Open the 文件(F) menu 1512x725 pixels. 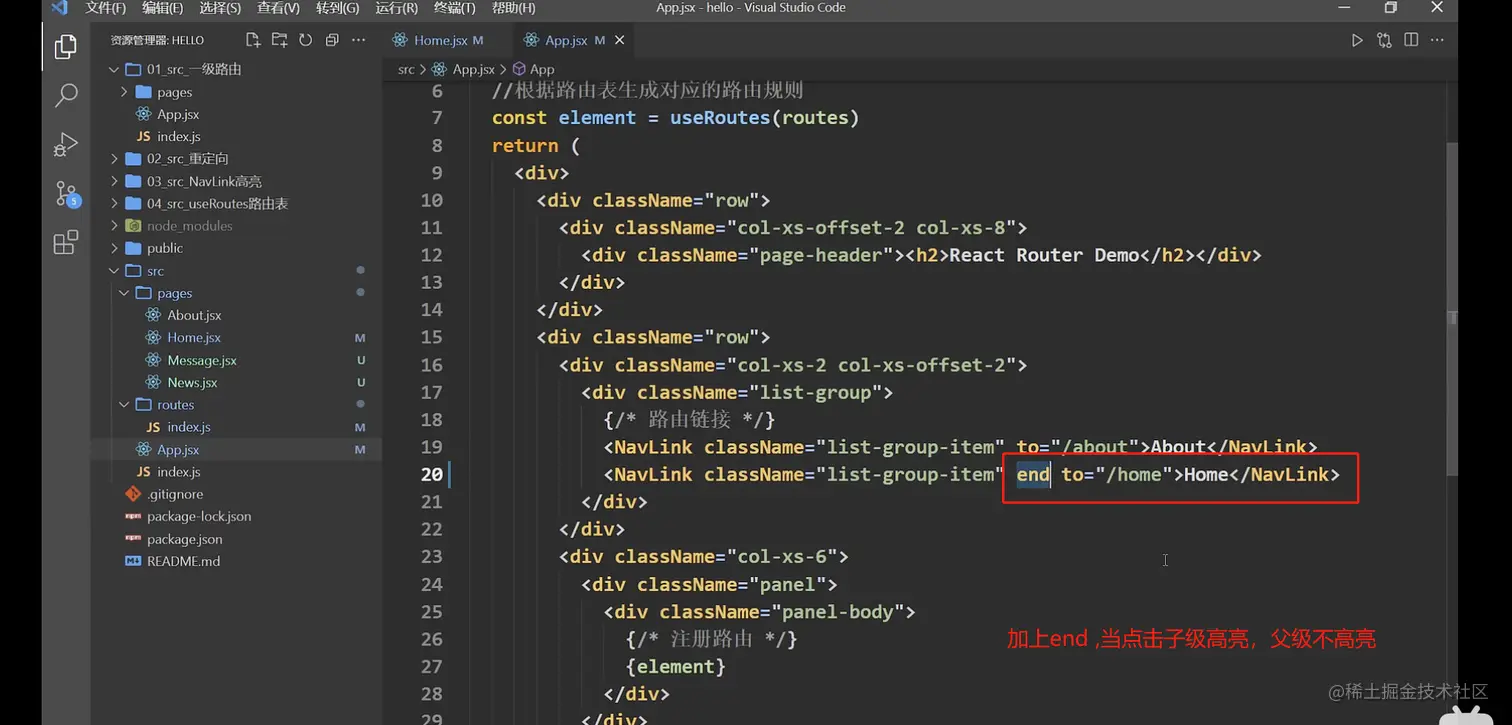(106, 8)
